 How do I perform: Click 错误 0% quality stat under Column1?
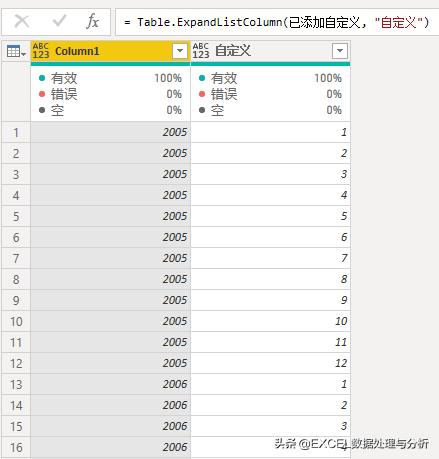click(x=110, y=94)
